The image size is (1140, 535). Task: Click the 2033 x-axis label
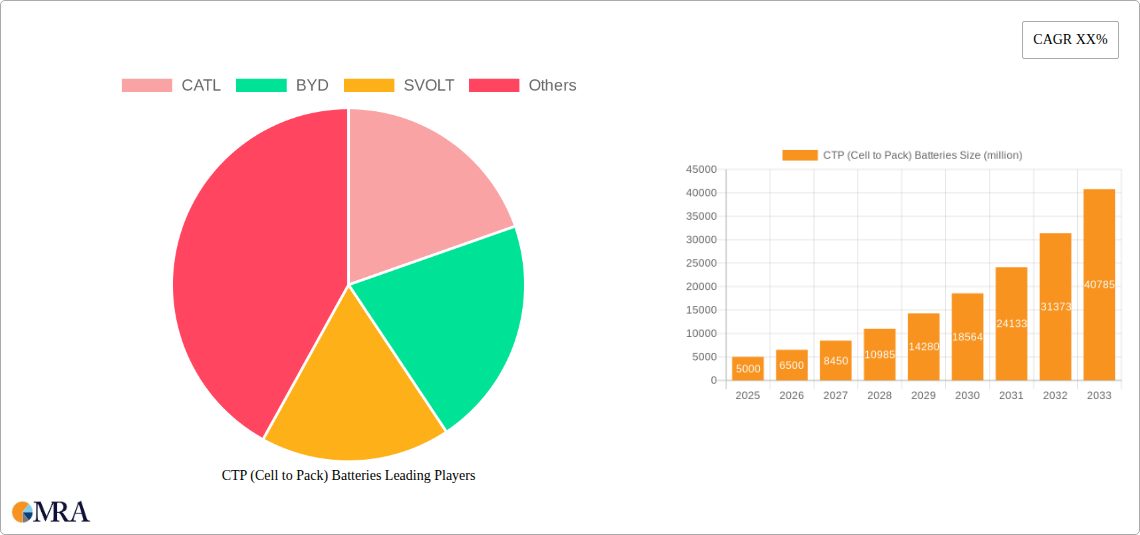coord(1099,396)
